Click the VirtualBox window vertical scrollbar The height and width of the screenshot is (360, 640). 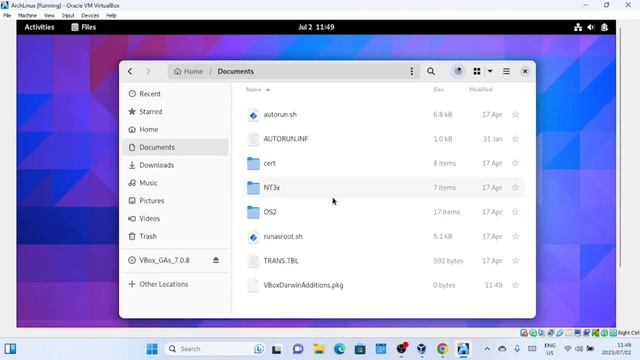pos(620,147)
